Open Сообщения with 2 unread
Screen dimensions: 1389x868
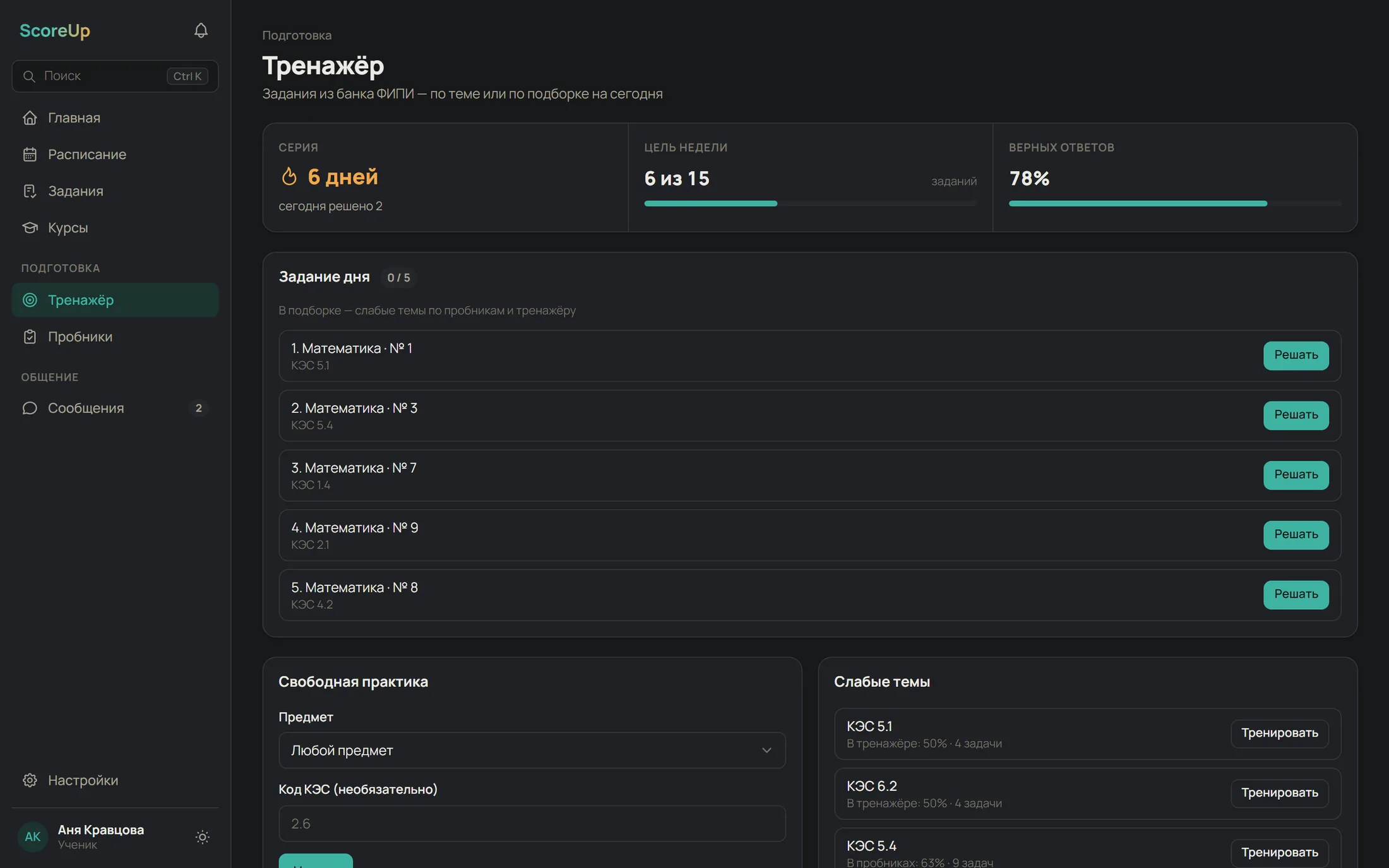point(115,408)
